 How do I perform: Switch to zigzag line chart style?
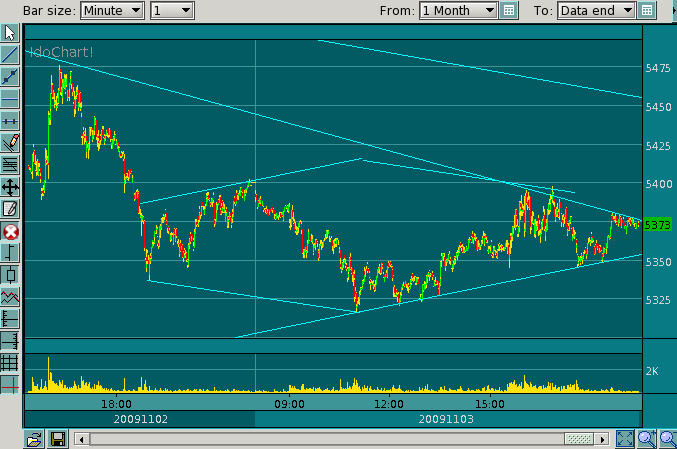tap(10, 297)
